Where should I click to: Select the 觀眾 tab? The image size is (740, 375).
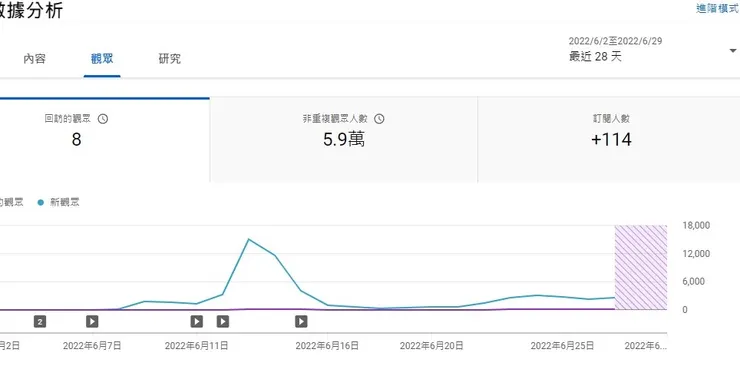[x=102, y=58]
